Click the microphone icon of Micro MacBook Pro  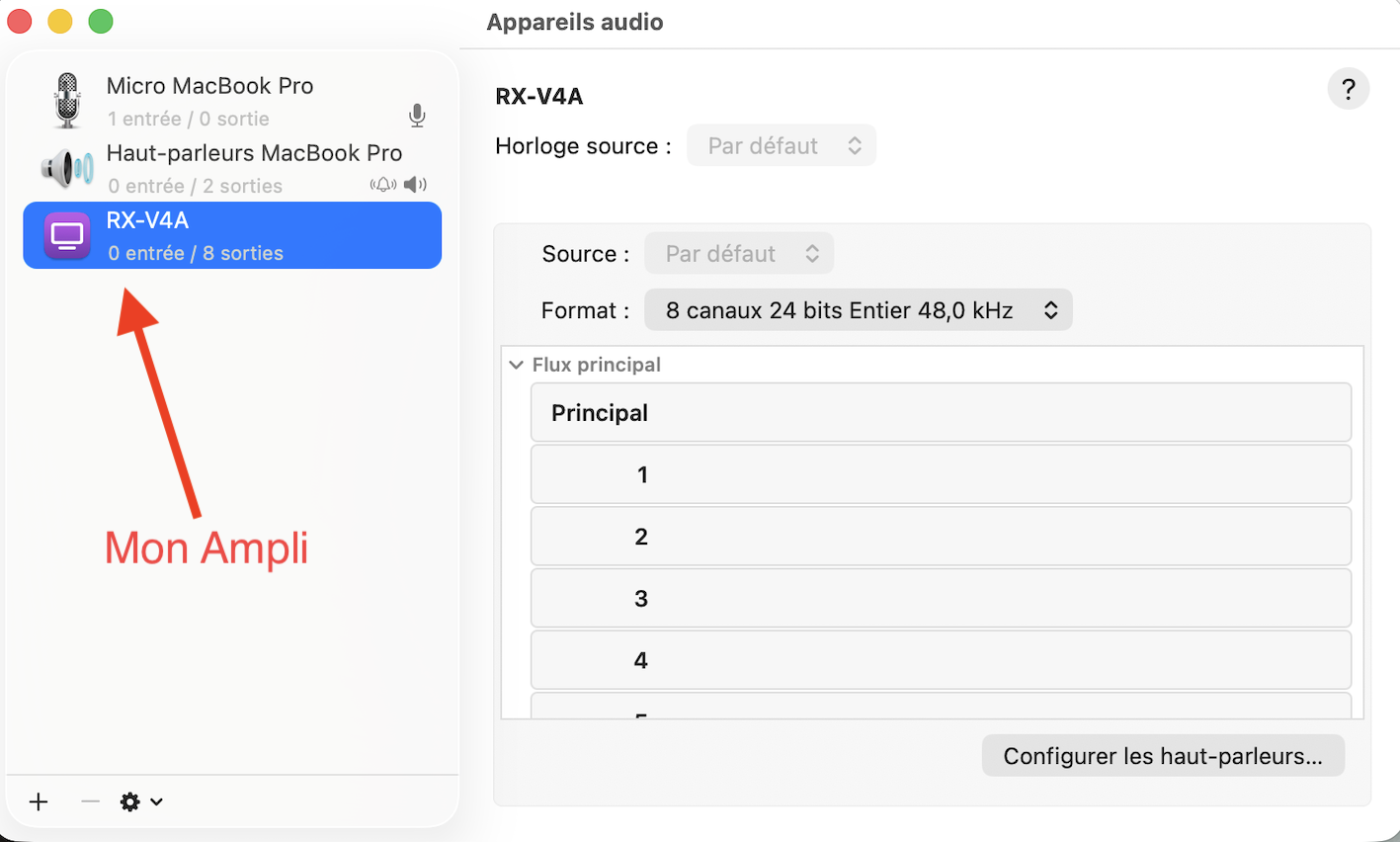(67, 101)
